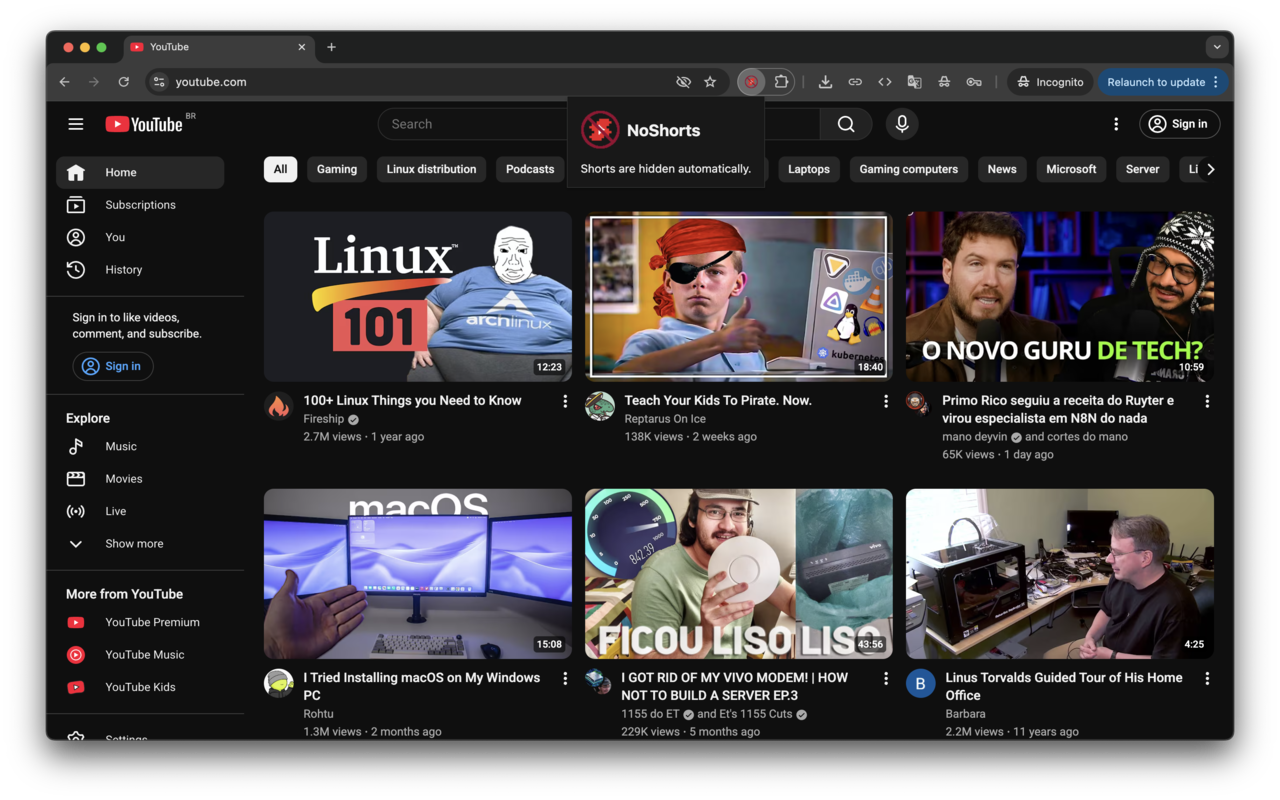Click the Incognito indicator button
Image resolution: width=1280 pixels, height=800 pixels.
coord(1051,82)
